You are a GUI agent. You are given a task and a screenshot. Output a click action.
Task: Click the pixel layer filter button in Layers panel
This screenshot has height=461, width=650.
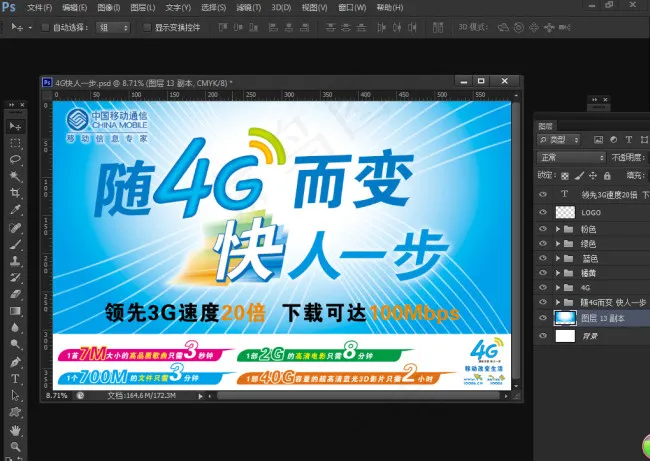click(x=599, y=141)
